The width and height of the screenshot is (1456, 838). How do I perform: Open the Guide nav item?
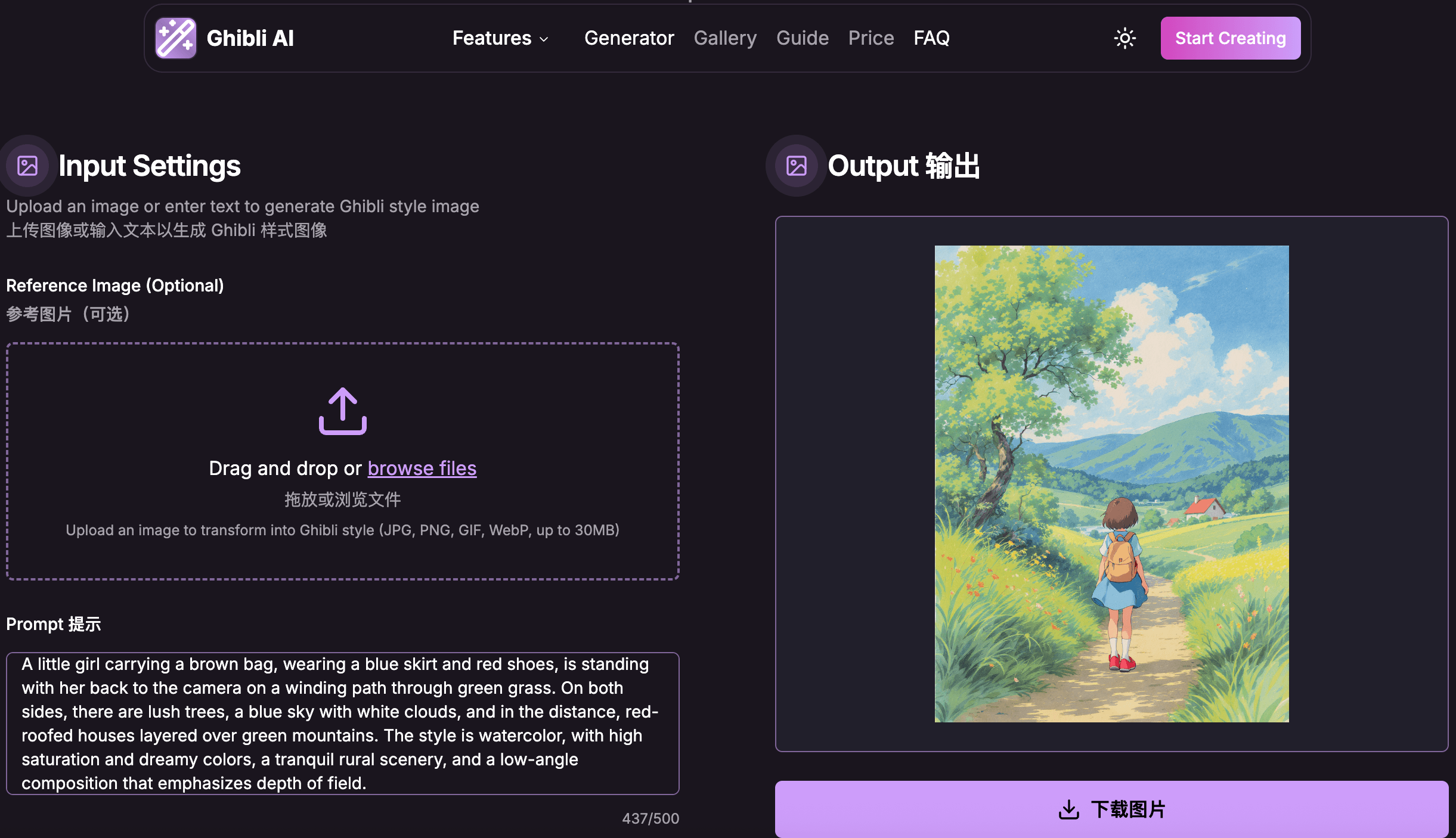(x=803, y=38)
